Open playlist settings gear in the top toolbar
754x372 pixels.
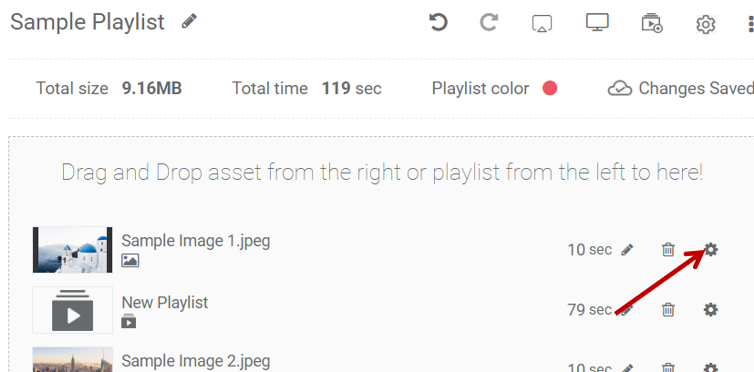point(705,24)
